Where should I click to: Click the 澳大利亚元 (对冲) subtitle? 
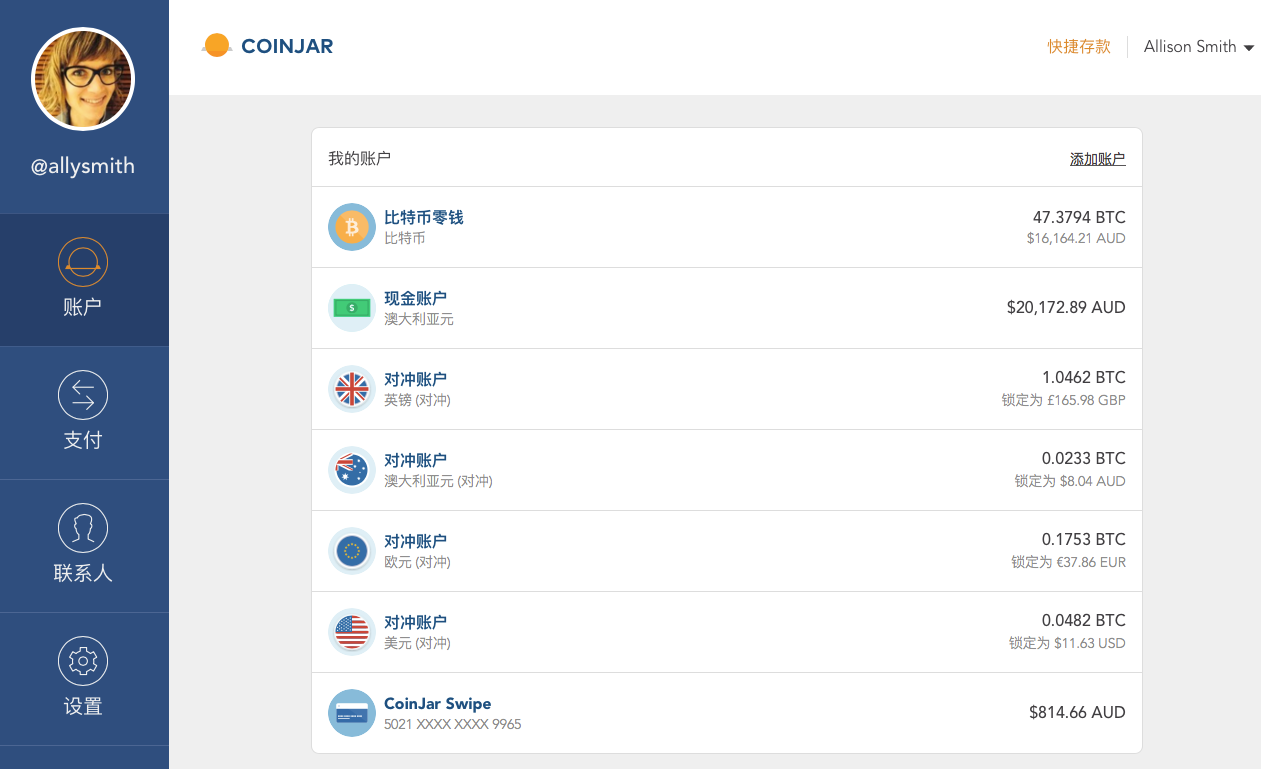pos(438,481)
